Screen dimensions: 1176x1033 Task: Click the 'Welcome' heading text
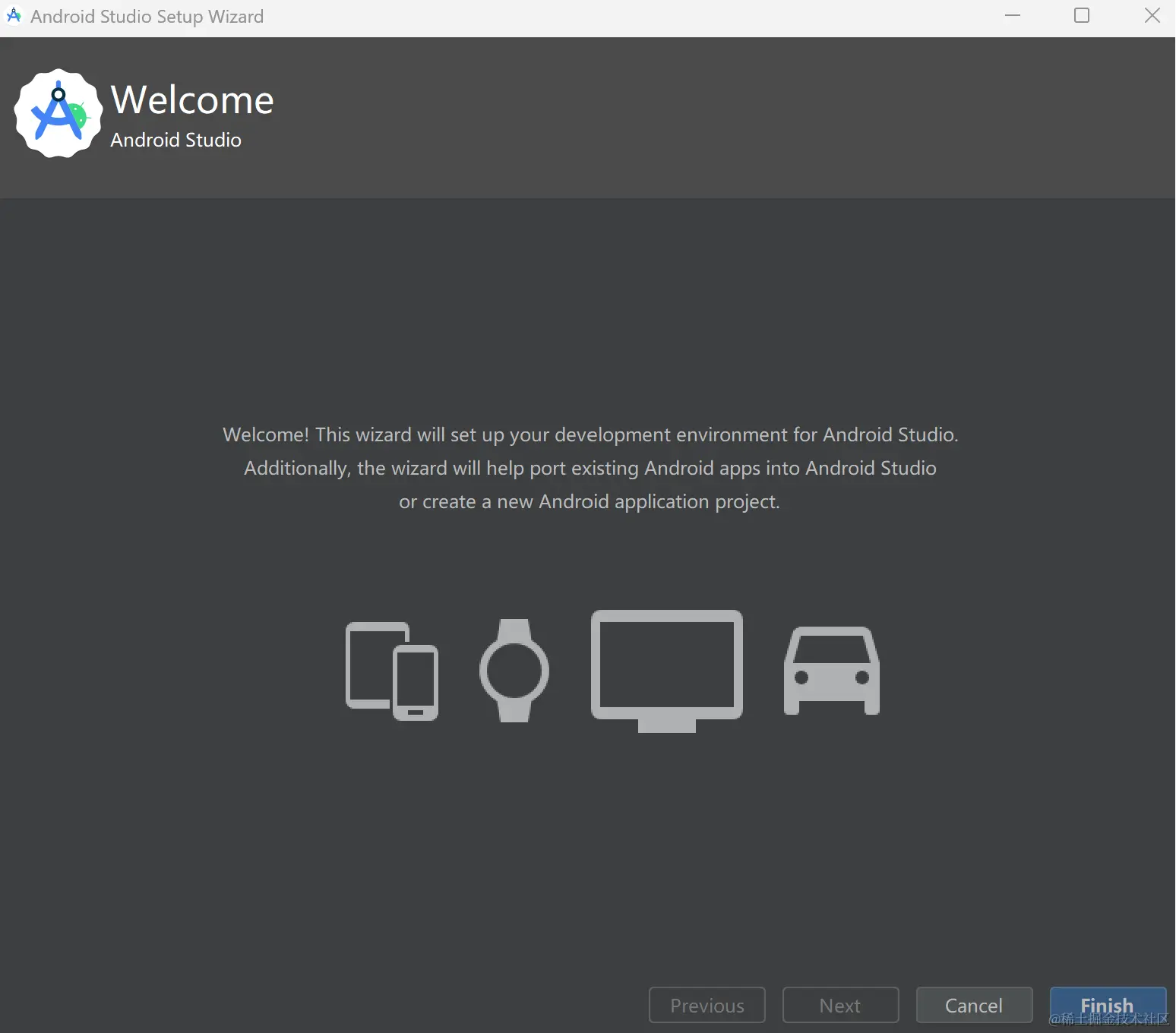click(x=192, y=100)
